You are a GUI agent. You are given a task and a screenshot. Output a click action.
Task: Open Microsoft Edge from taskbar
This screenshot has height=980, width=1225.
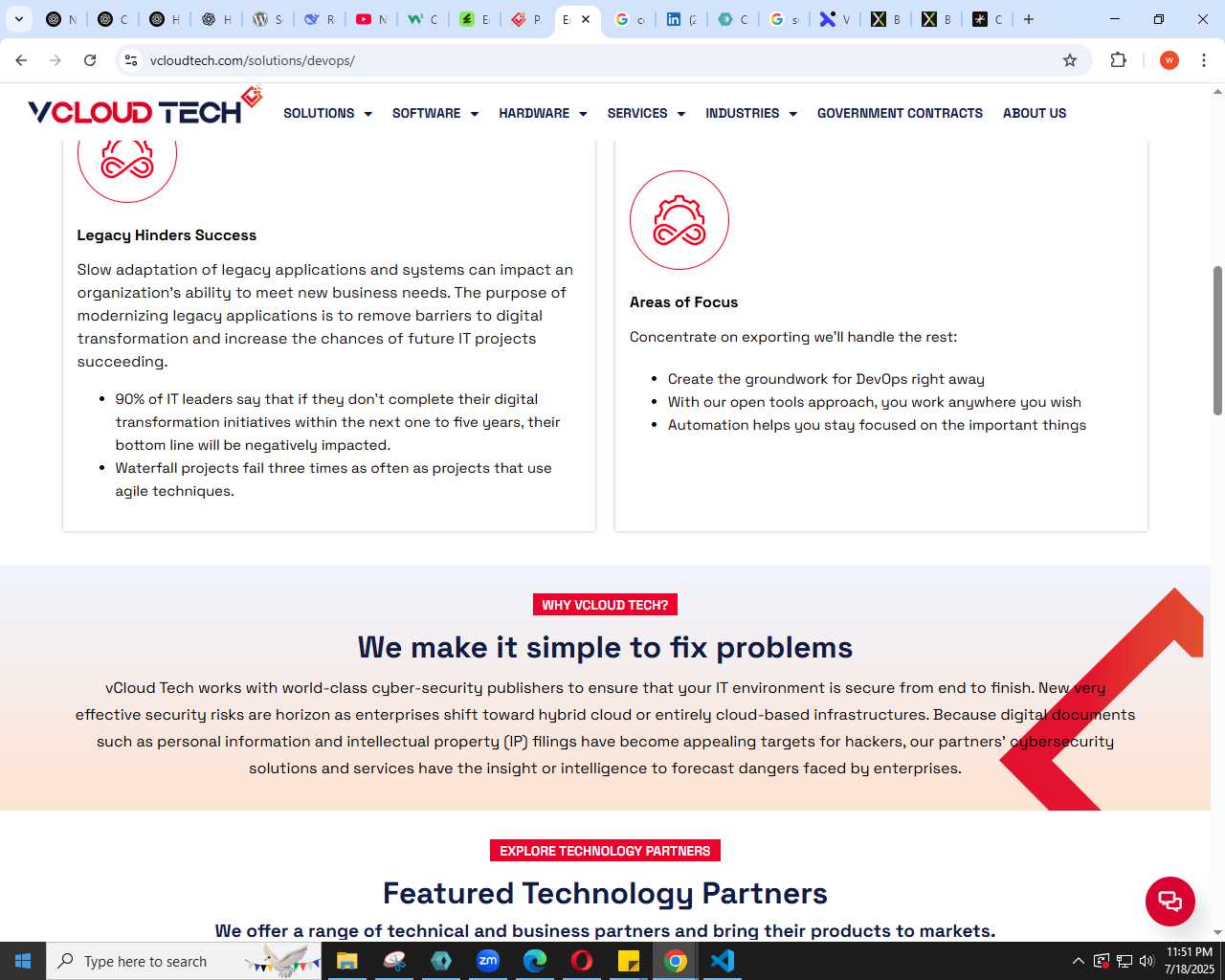pos(535,961)
